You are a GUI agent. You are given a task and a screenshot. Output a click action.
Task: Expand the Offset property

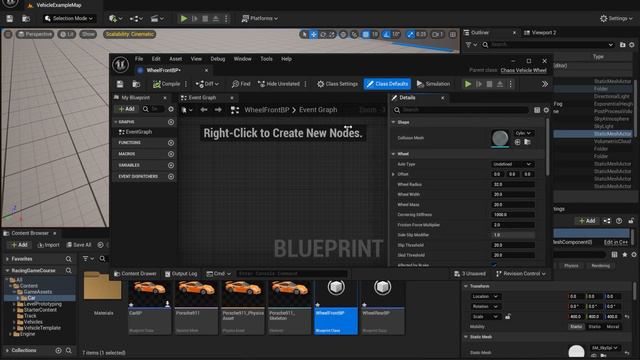[x=393, y=174]
